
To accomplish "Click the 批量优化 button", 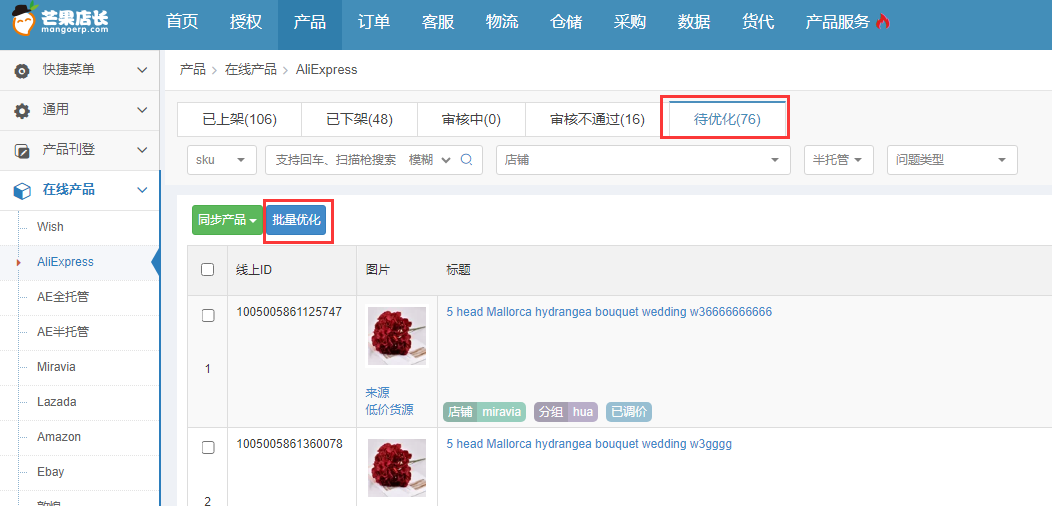I will 297,220.
